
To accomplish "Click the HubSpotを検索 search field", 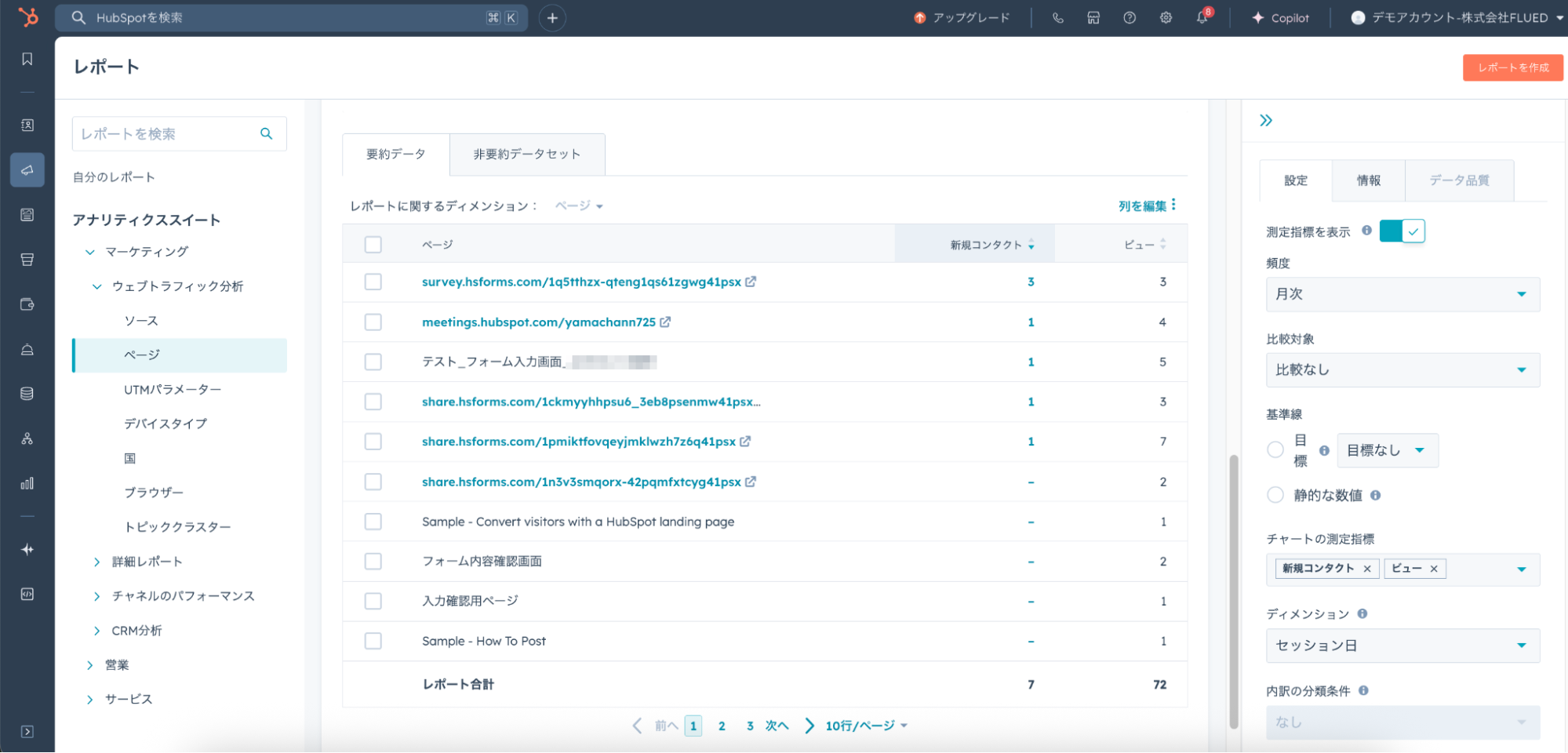I will [x=291, y=18].
